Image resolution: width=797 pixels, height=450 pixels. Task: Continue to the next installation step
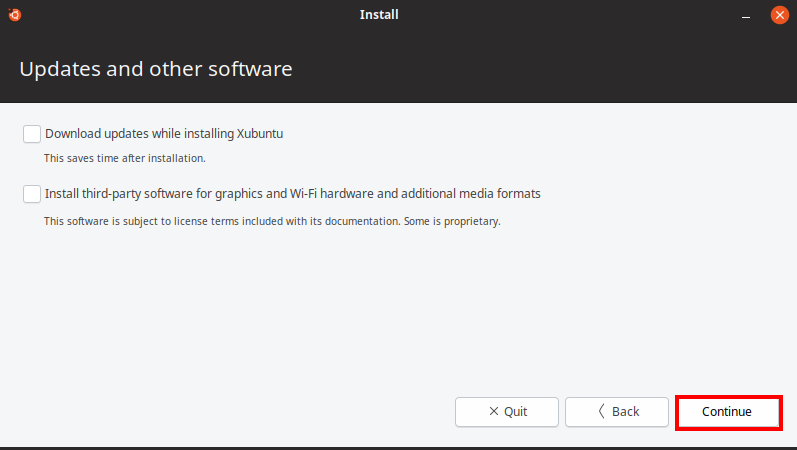[x=727, y=411]
